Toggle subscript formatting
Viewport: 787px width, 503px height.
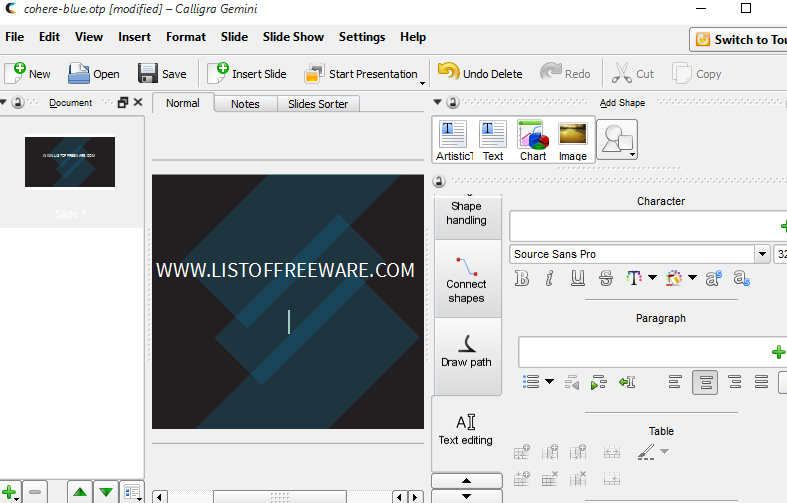(x=741, y=278)
